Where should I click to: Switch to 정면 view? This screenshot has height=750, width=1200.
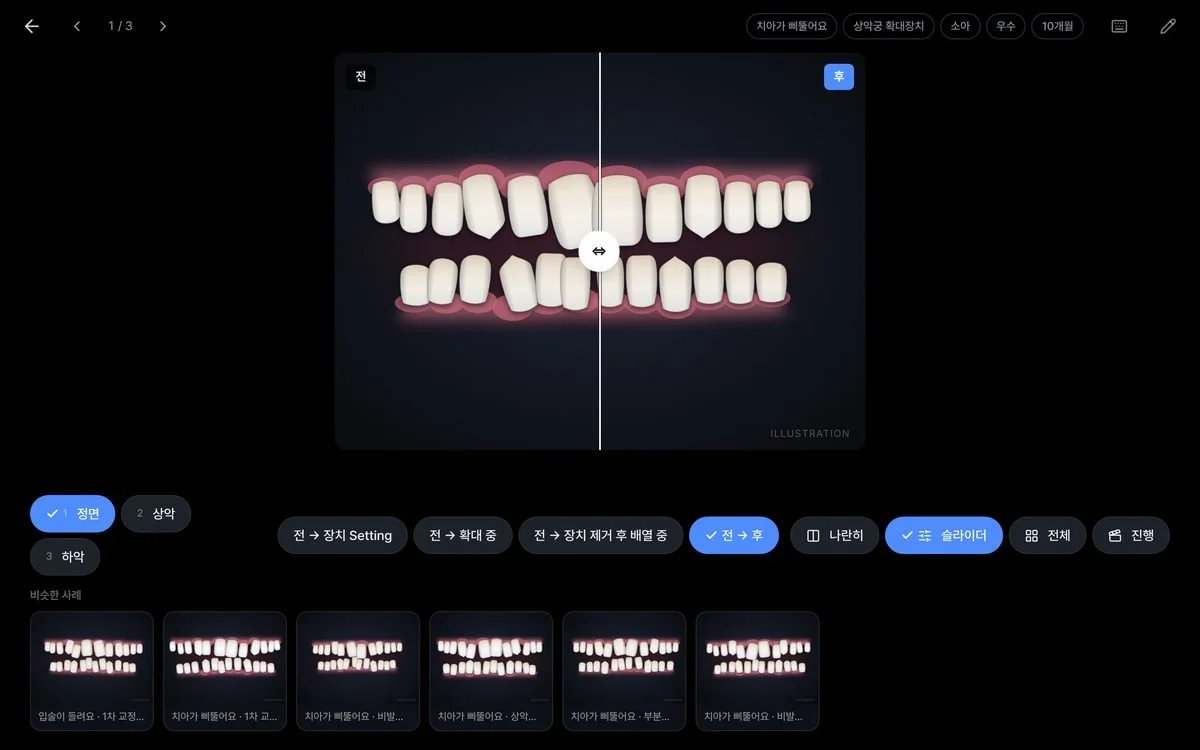(72, 513)
